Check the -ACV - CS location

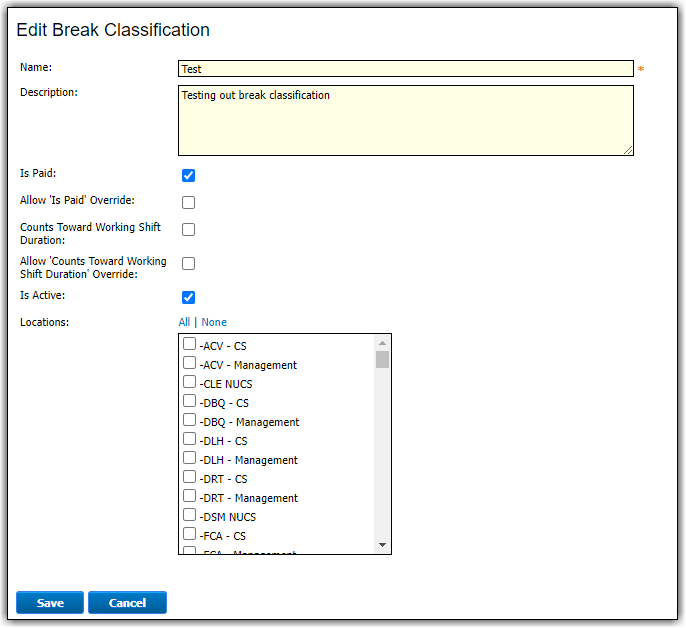point(189,345)
